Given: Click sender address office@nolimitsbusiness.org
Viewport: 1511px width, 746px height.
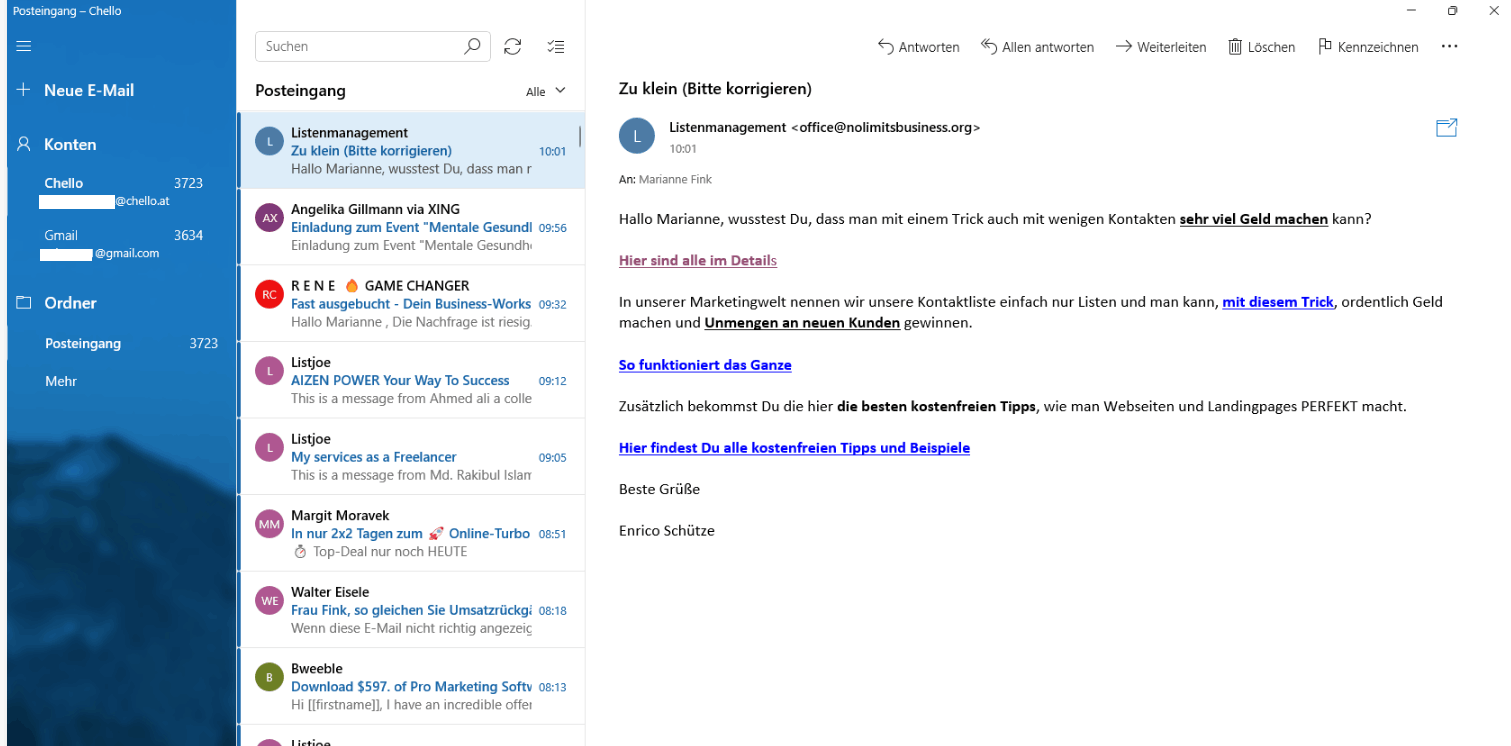Looking at the screenshot, I should [886, 128].
